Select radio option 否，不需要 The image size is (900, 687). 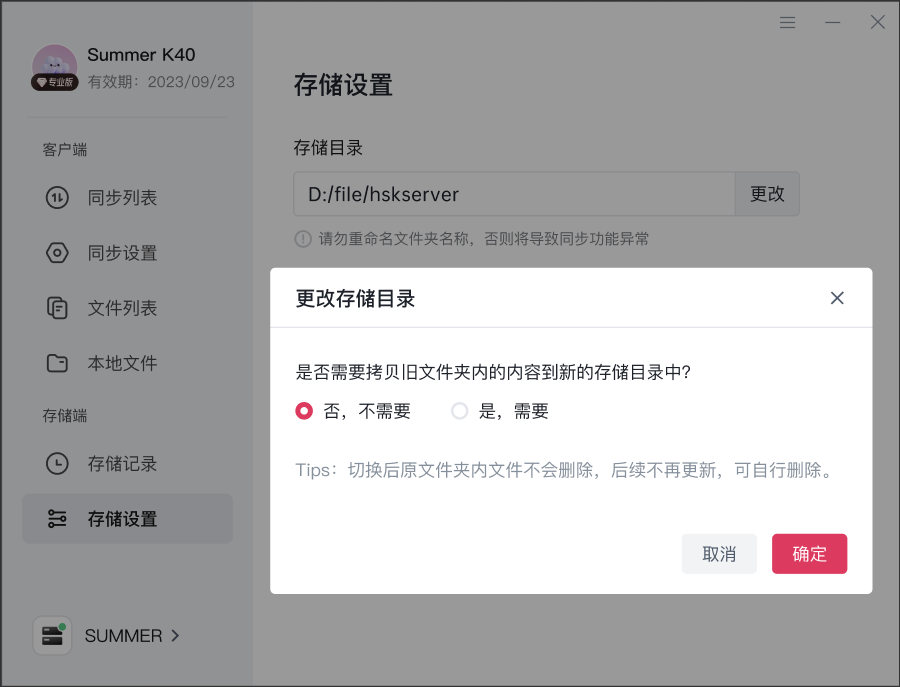304,411
